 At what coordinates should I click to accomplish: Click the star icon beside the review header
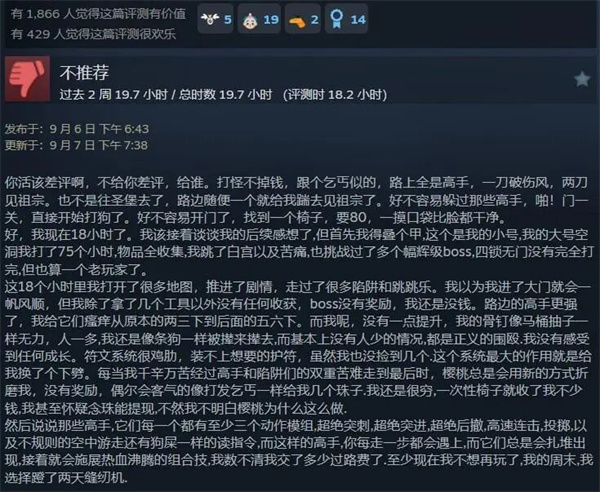(x=582, y=79)
